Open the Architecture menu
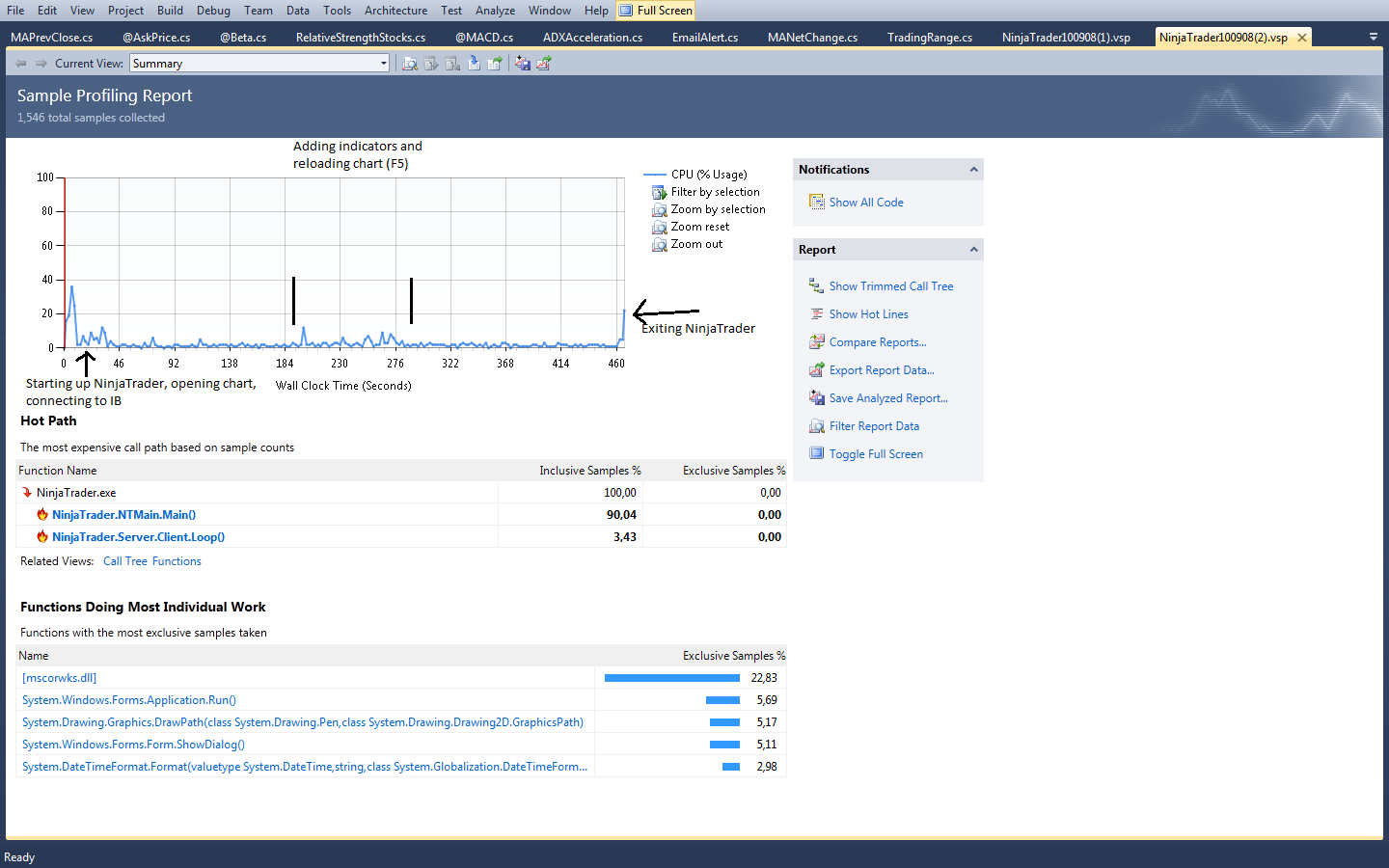 pos(395,11)
